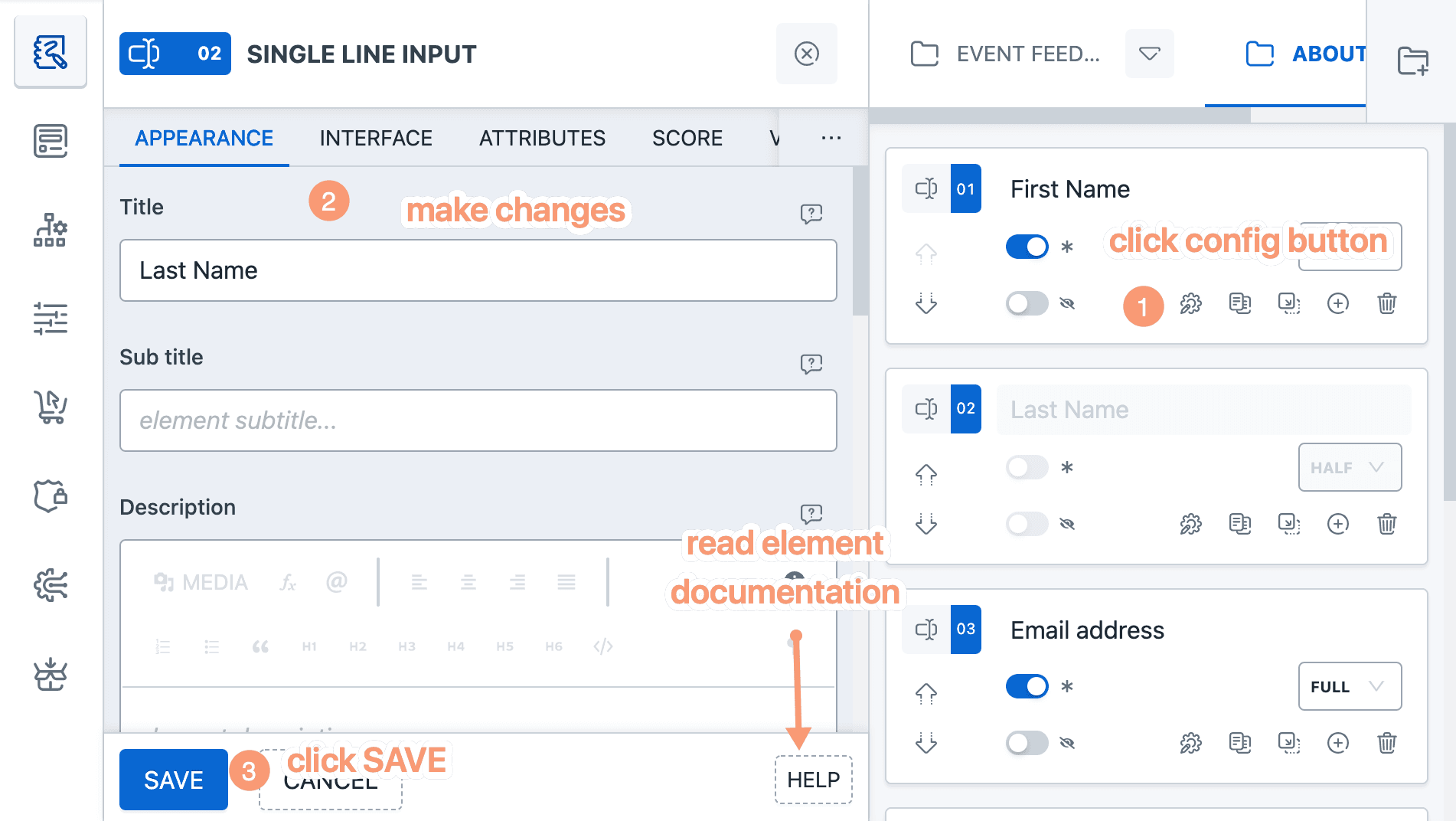The height and width of the screenshot is (821, 1456).
Task: Click copy icon for First Name element
Action: pos(1240,303)
